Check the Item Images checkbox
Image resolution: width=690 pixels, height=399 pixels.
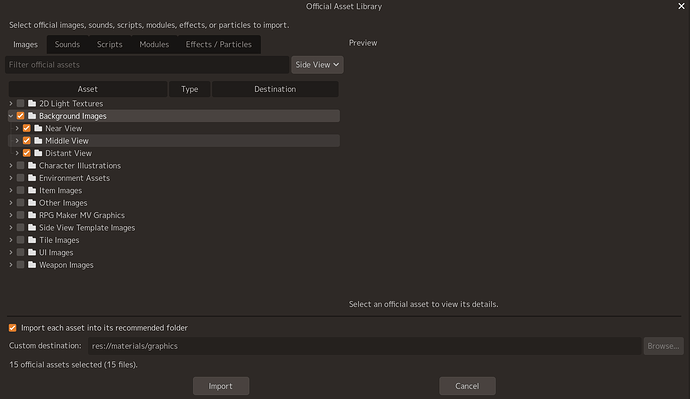(20, 190)
